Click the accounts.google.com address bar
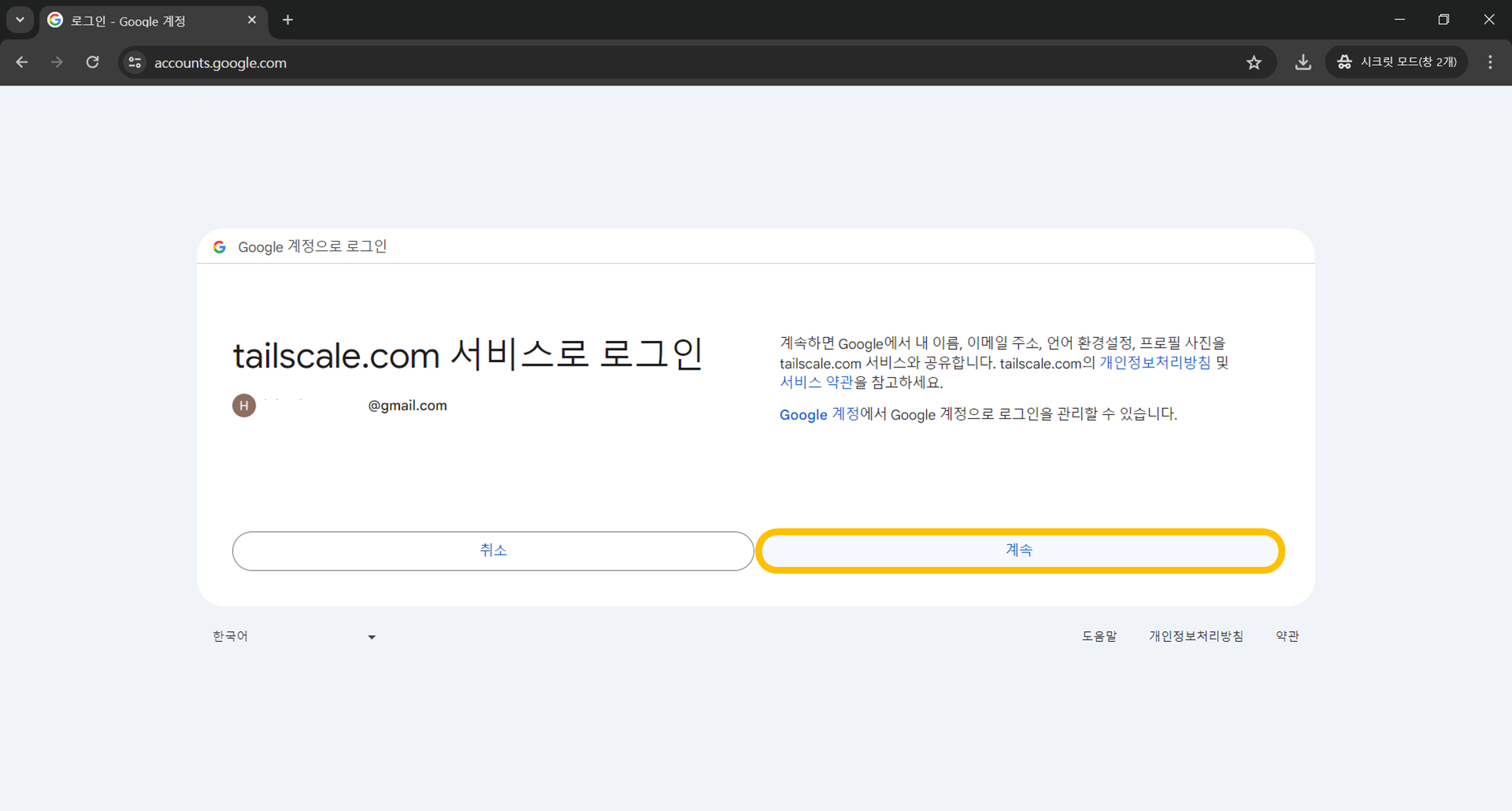The width and height of the screenshot is (1512, 811). pos(696,63)
